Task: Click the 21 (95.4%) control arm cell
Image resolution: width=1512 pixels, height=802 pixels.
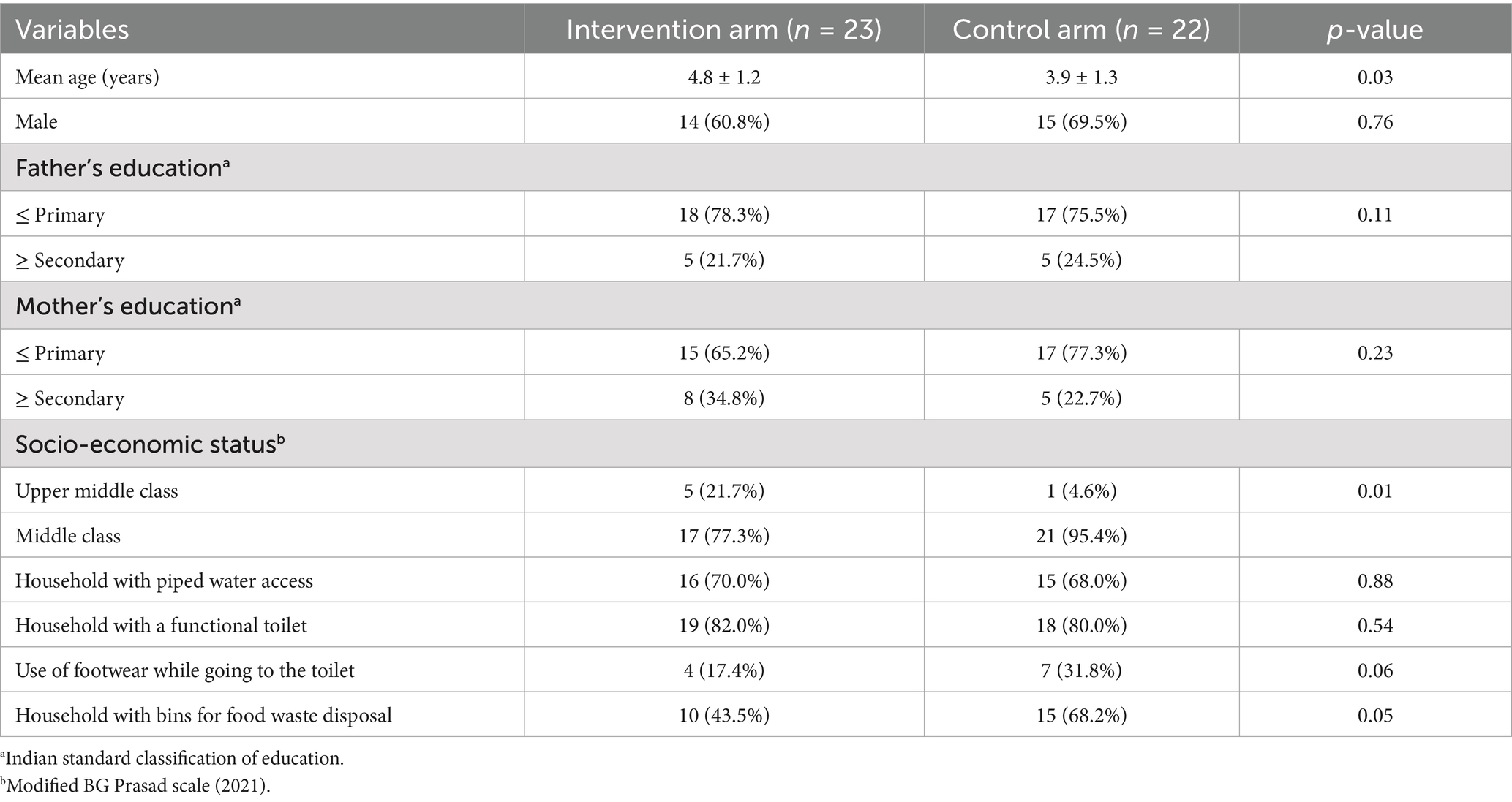Action: pyautogui.click(x=1081, y=536)
